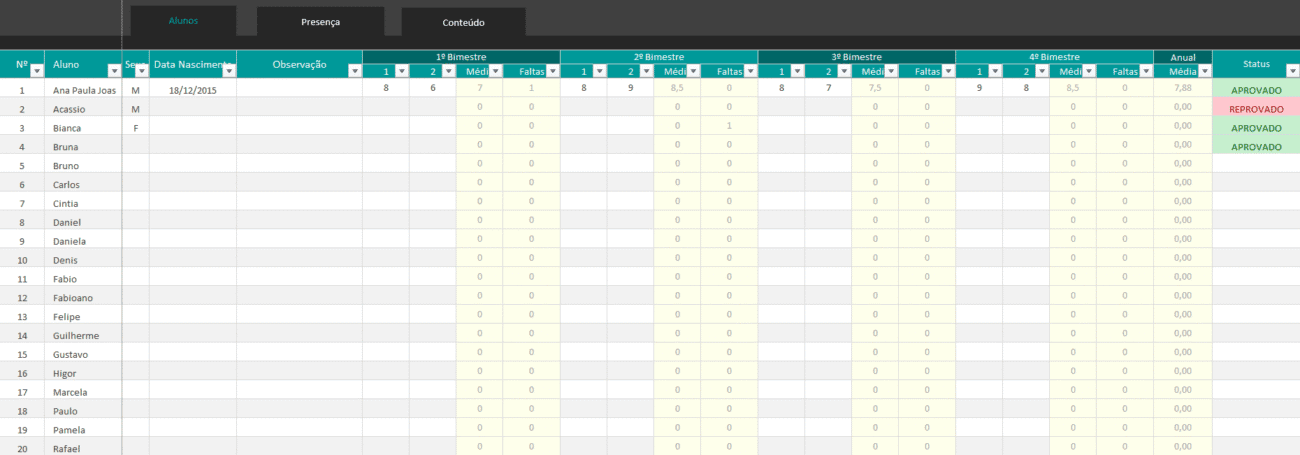Screen dimensions: 1300x455
Task: Open the Aluno column filter dropdown
Action: [x=113, y=71]
